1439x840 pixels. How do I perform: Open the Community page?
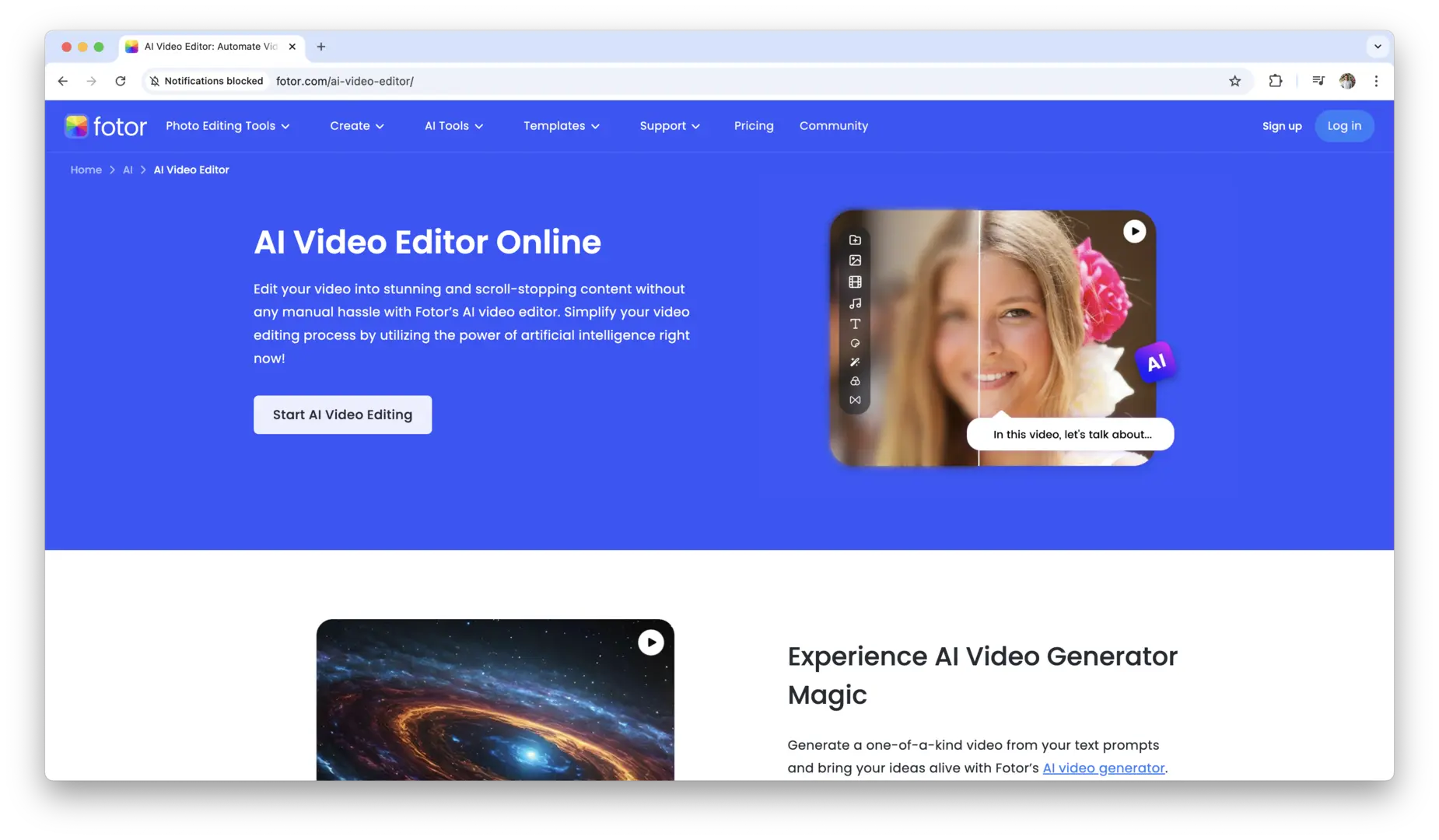(833, 126)
